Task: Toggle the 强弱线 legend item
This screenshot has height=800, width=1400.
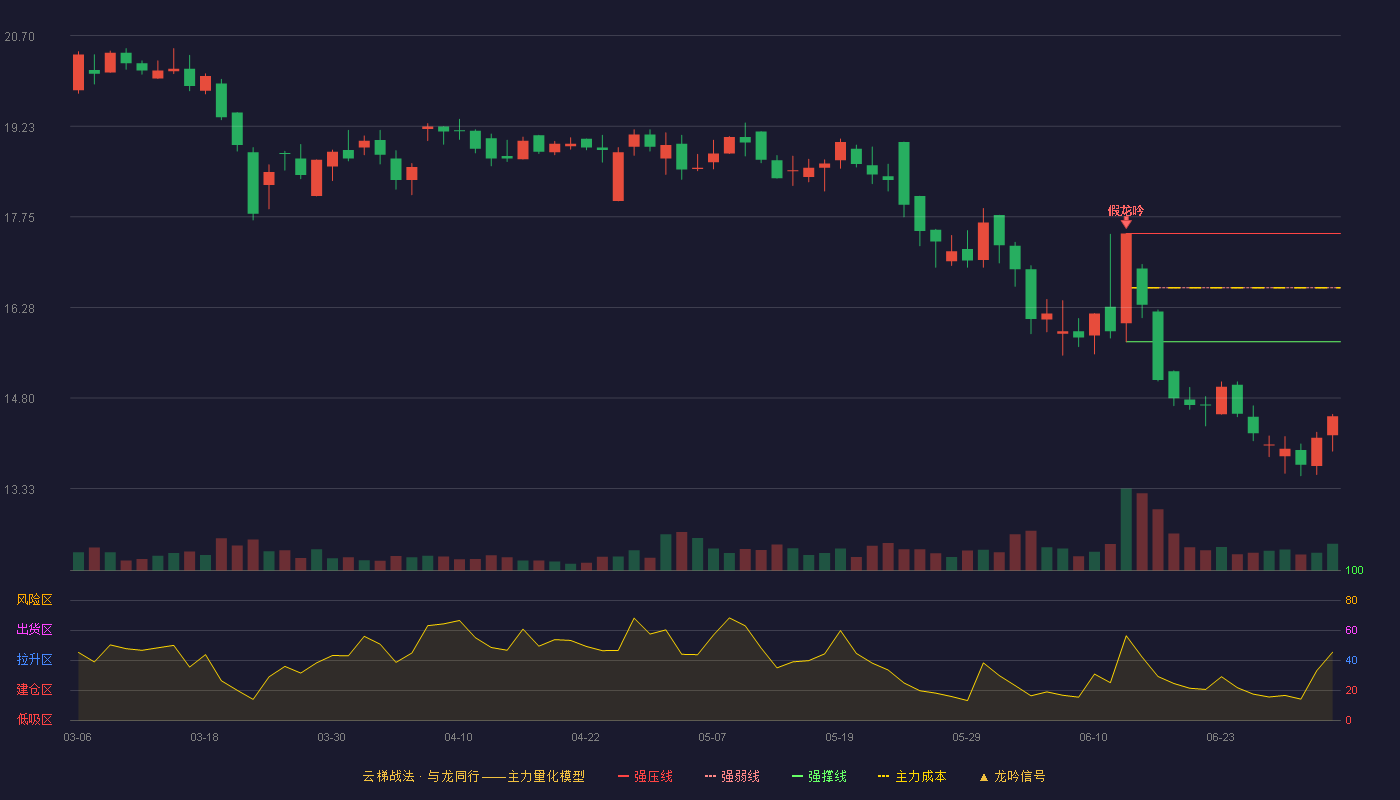Action: click(x=732, y=776)
